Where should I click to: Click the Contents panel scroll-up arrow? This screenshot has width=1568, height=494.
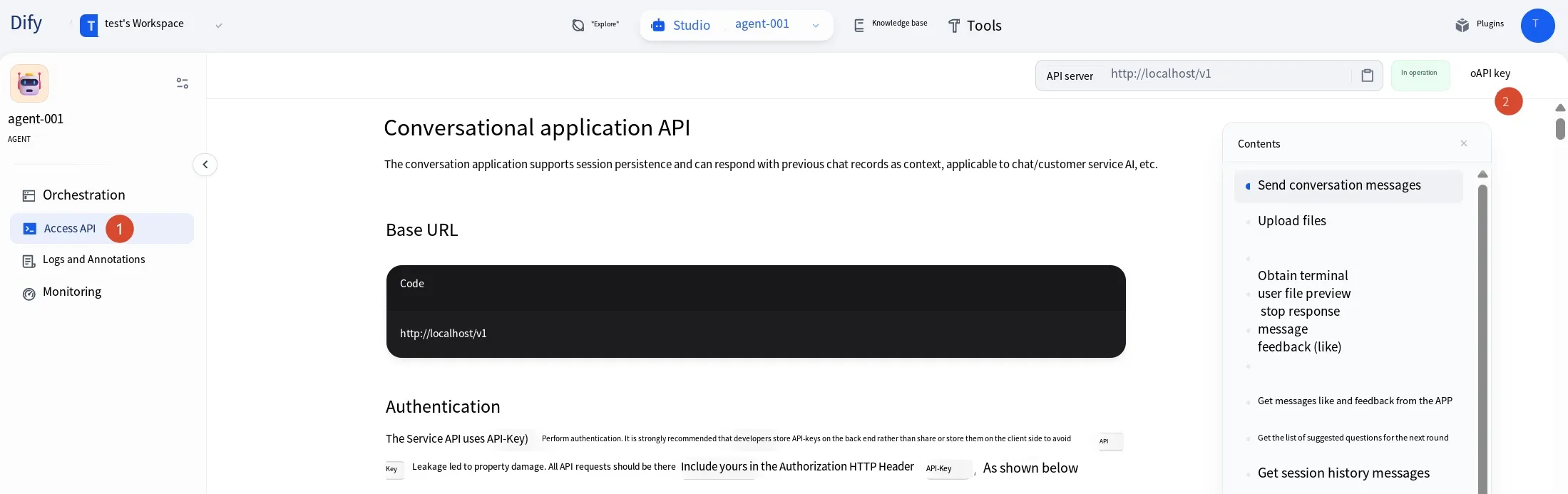(x=1482, y=175)
